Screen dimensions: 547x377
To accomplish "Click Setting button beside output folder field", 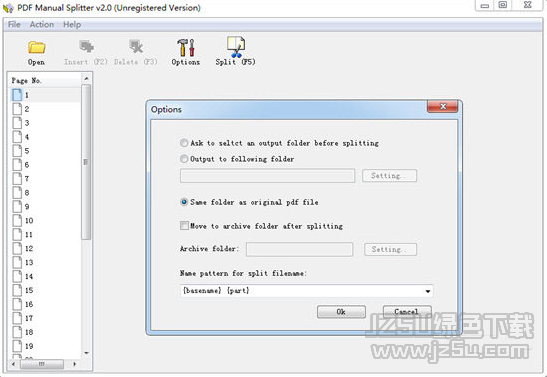I will point(389,175).
